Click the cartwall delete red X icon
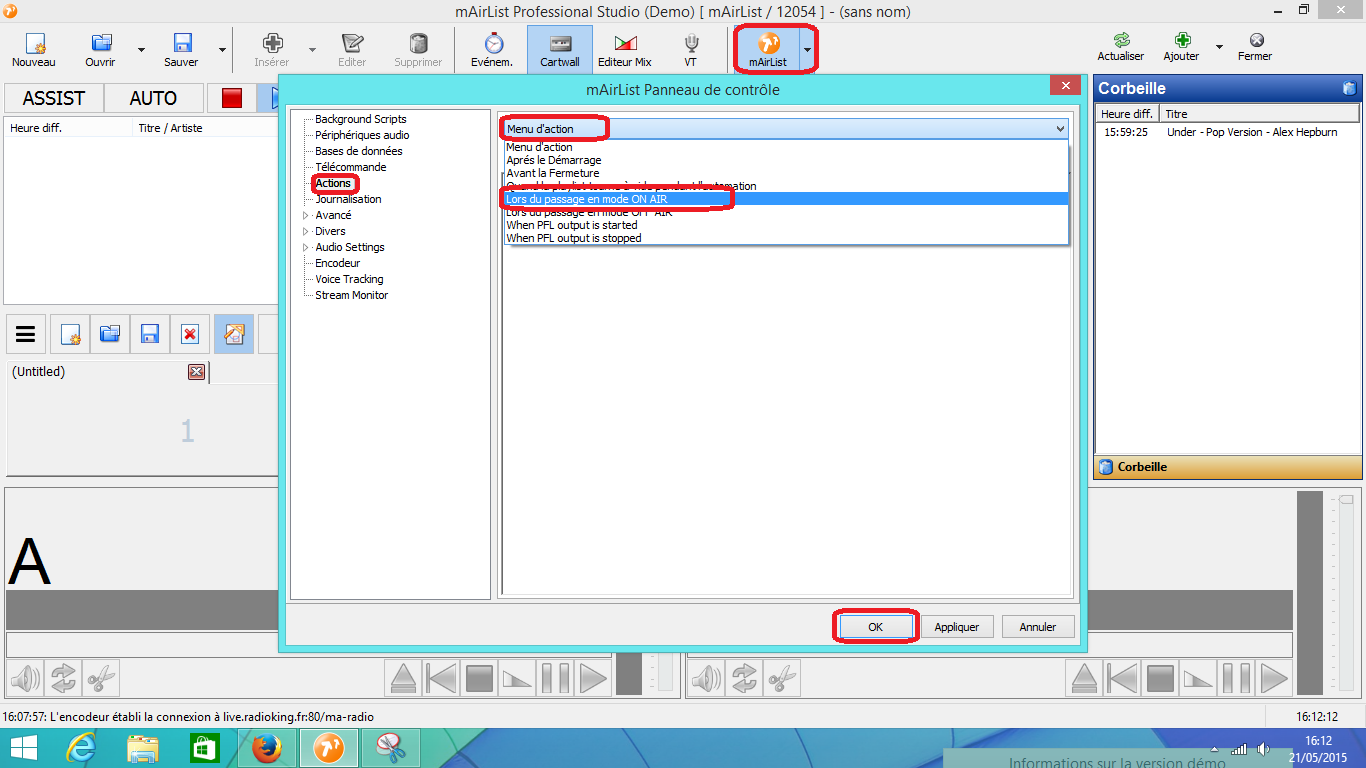Screen dimensions: 1366x768 pos(190,334)
